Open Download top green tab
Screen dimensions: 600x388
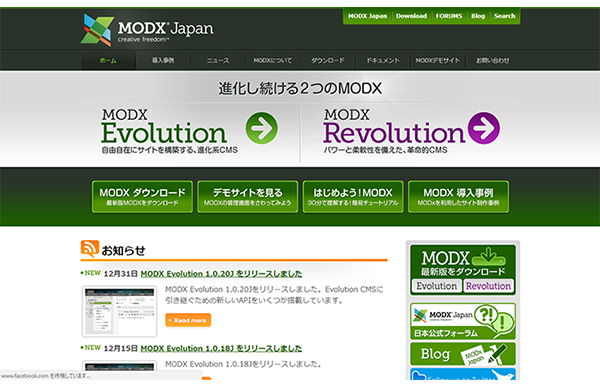411,16
